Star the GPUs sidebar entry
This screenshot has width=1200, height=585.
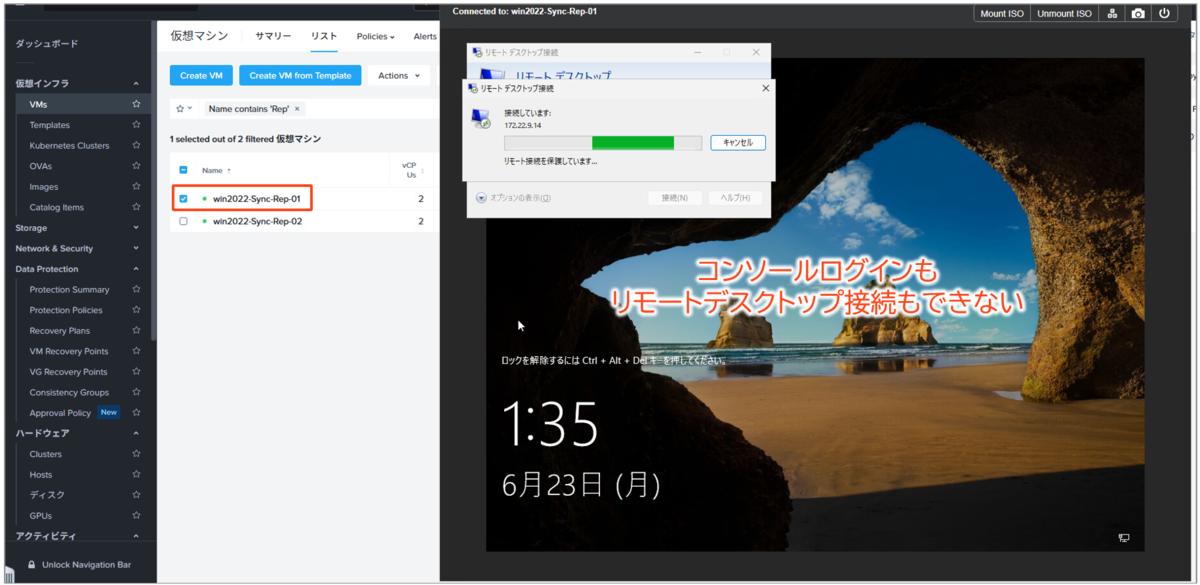click(136, 515)
